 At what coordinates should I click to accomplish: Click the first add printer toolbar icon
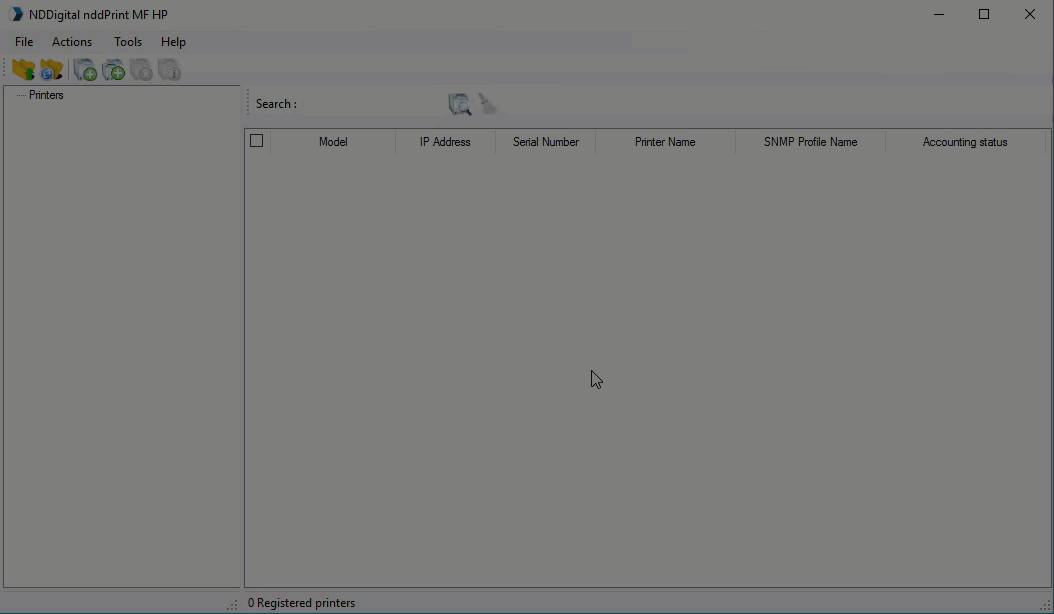[x=85, y=70]
